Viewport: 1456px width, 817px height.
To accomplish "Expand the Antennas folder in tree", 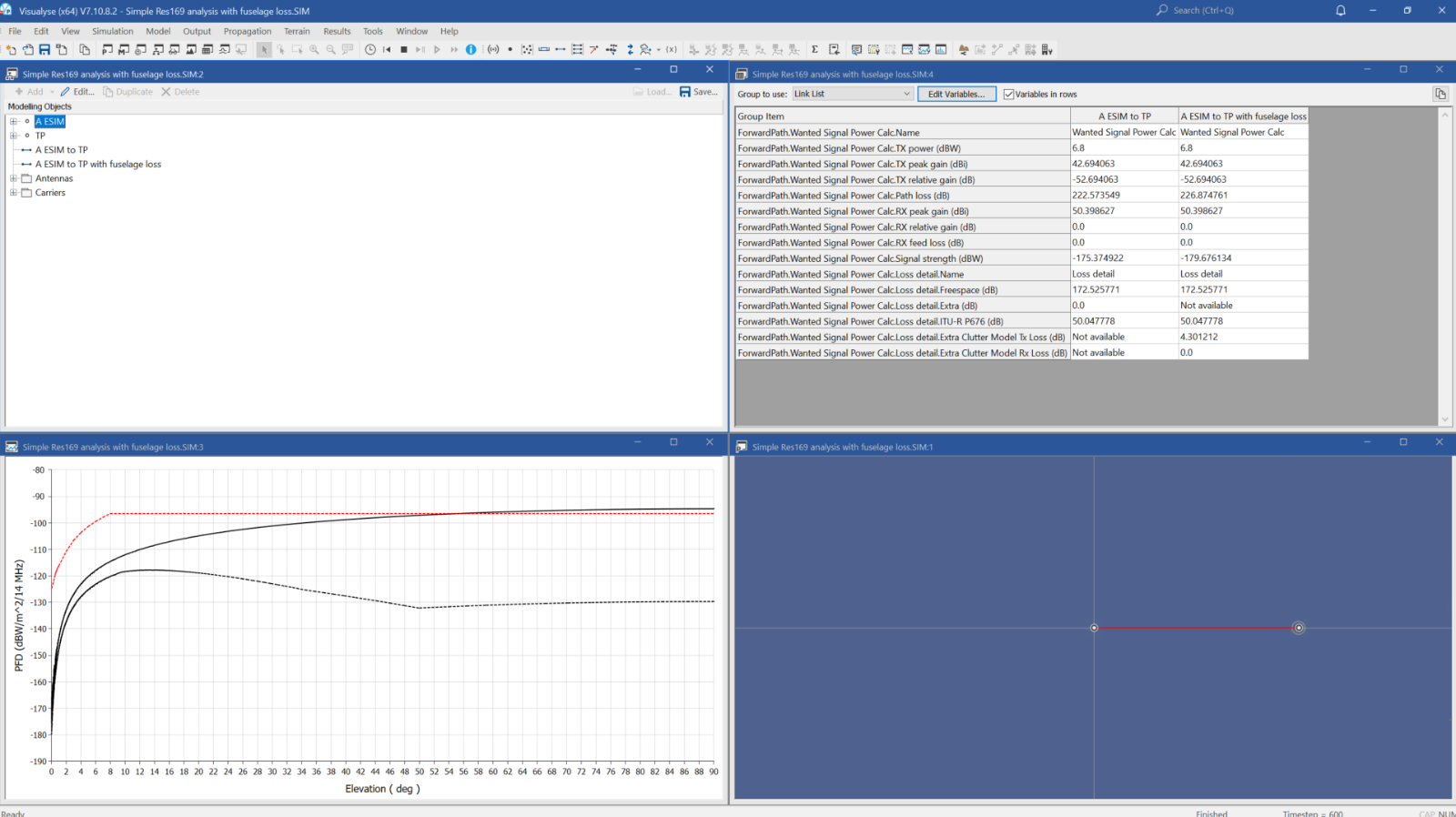I will click(x=14, y=179).
